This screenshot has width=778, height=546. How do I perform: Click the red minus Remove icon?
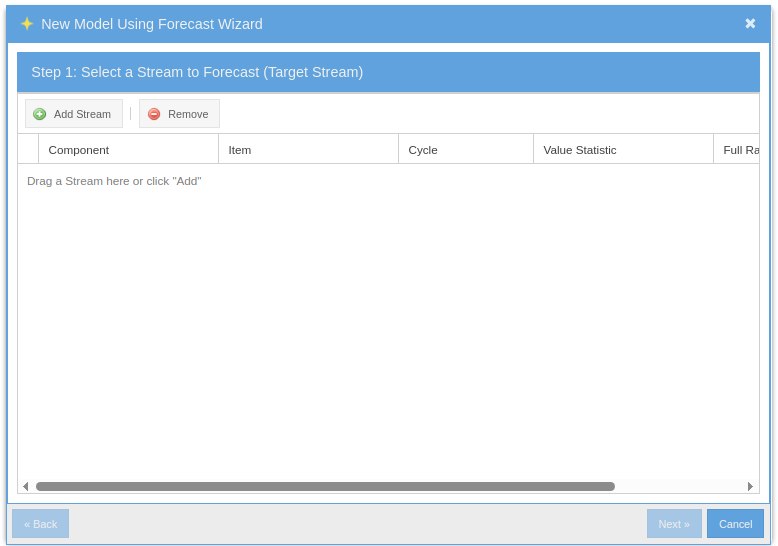click(x=154, y=114)
